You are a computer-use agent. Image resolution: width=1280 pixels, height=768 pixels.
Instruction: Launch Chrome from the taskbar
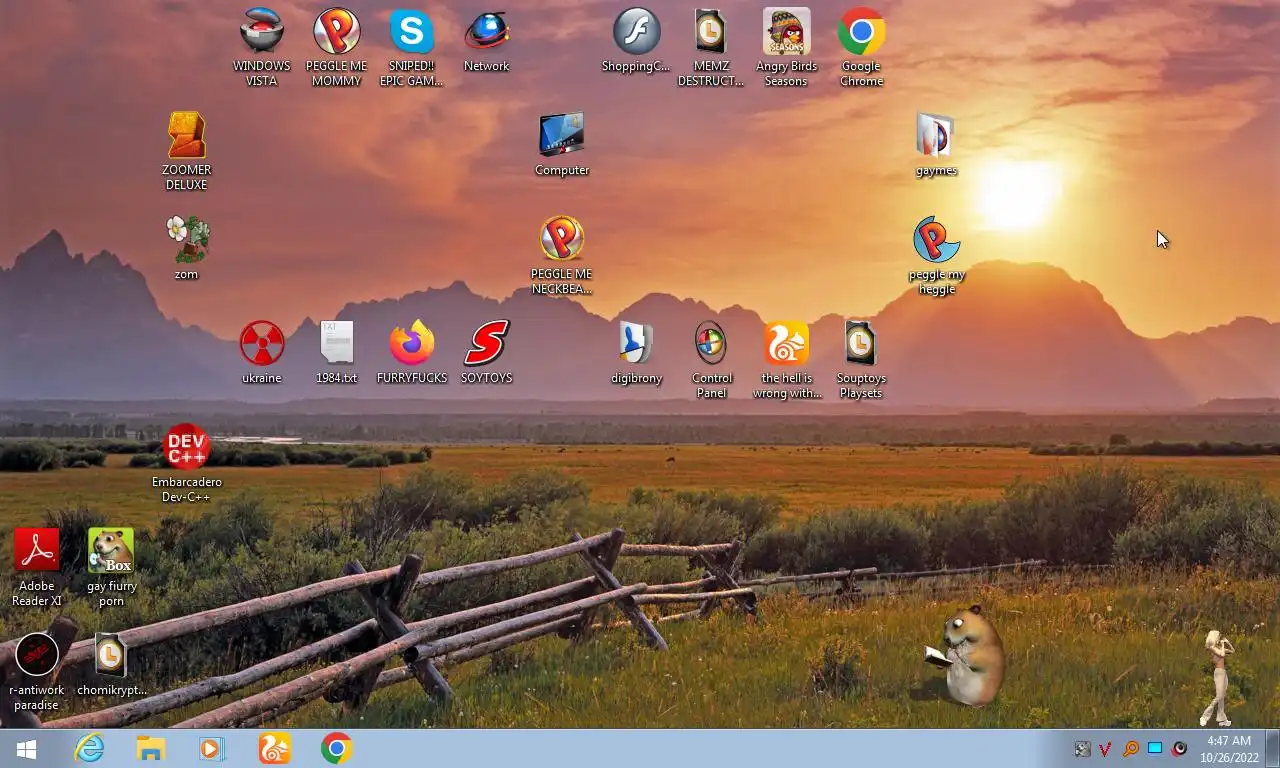point(336,749)
